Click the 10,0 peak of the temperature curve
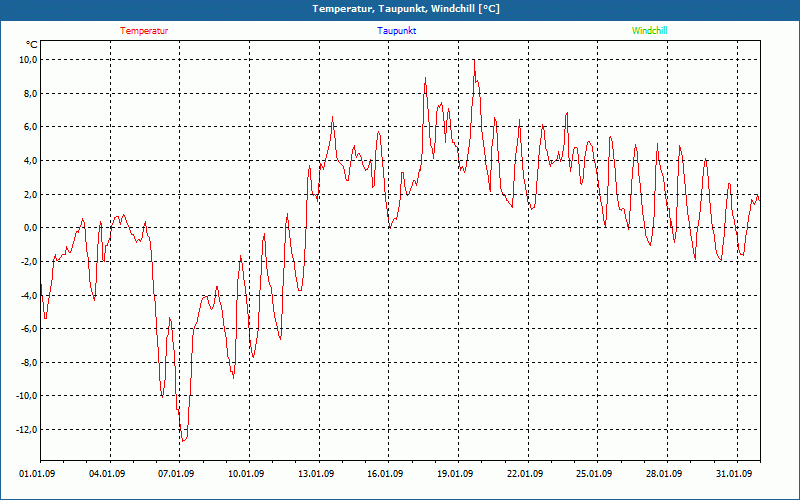Image resolution: width=800 pixels, height=500 pixels. point(474,60)
